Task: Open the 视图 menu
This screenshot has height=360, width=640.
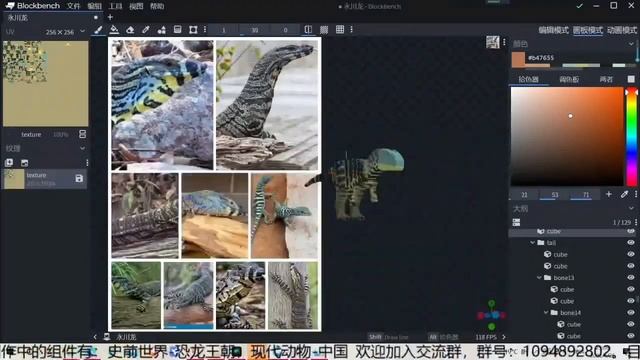Action: (x=136, y=6)
